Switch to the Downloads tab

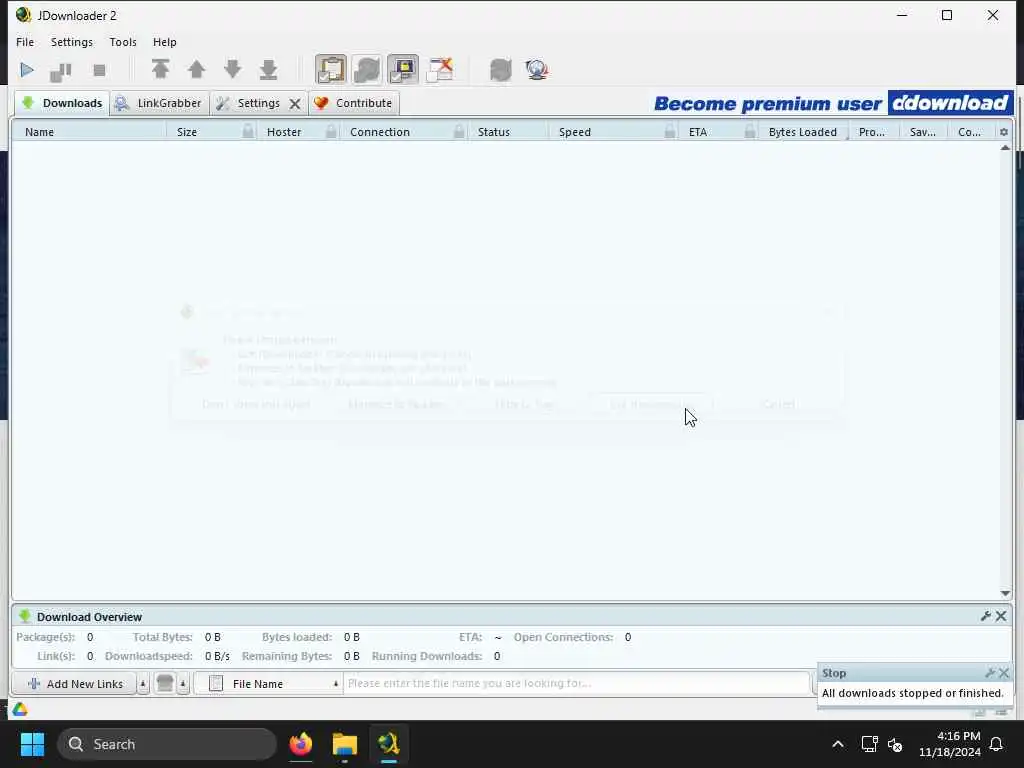coord(62,103)
